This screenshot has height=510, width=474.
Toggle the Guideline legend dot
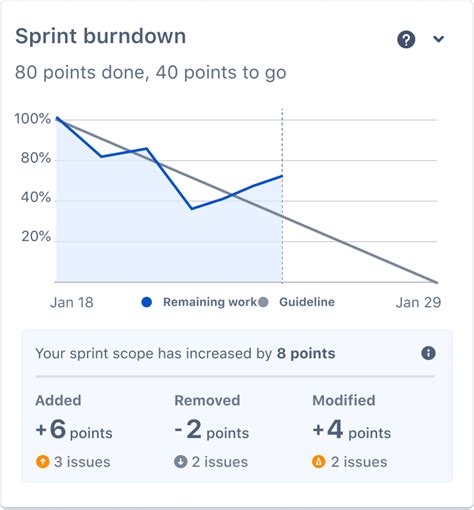(x=263, y=302)
